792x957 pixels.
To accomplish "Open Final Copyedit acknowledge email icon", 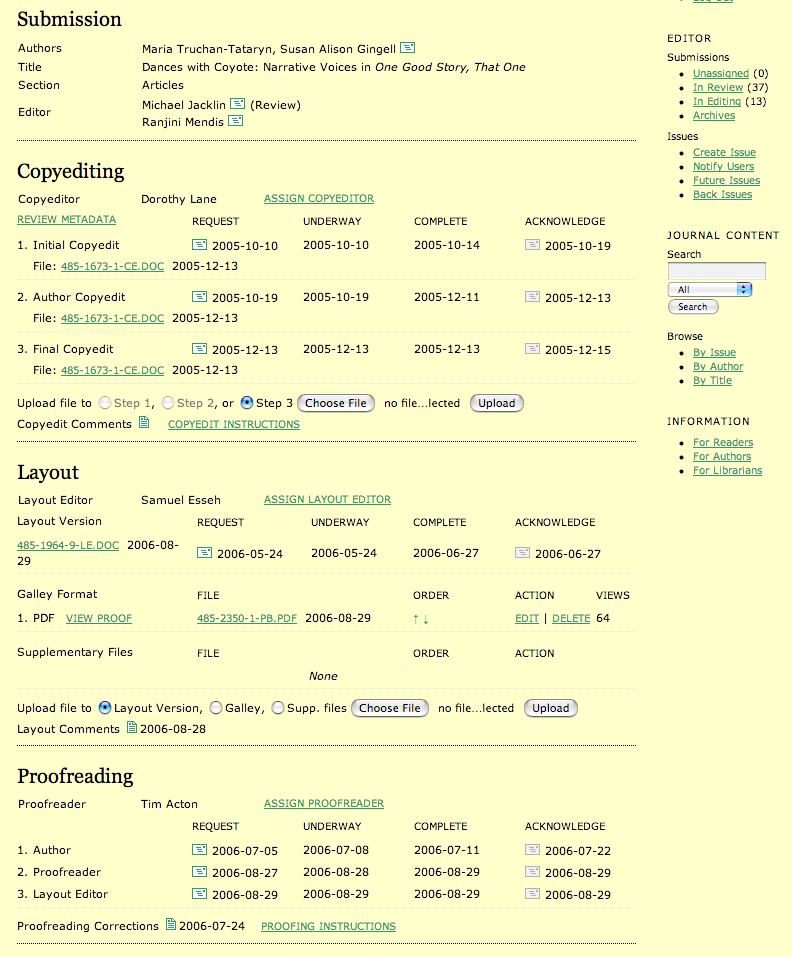I will pyautogui.click(x=533, y=348).
